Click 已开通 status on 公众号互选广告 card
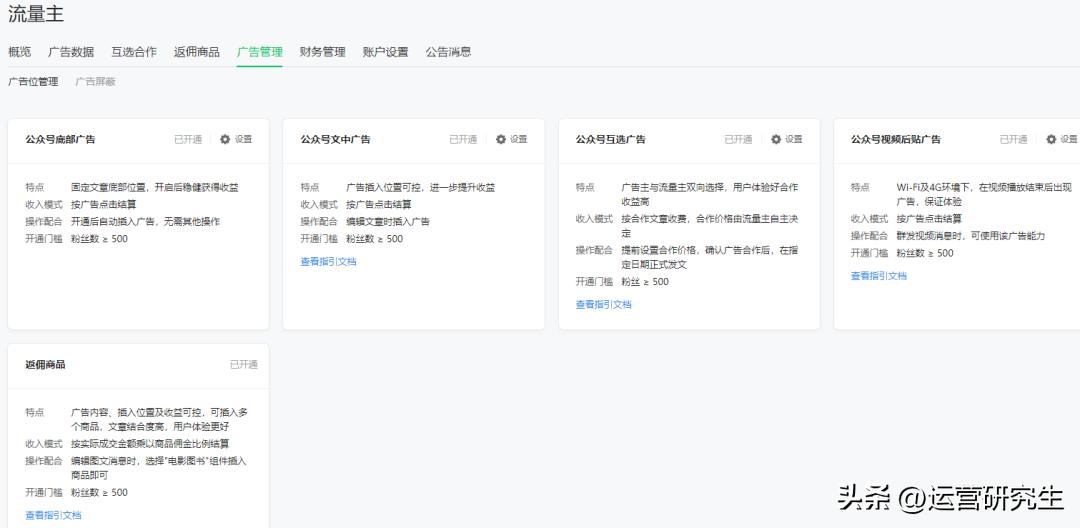The height and width of the screenshot is (528, 1080). coord(738,139)
